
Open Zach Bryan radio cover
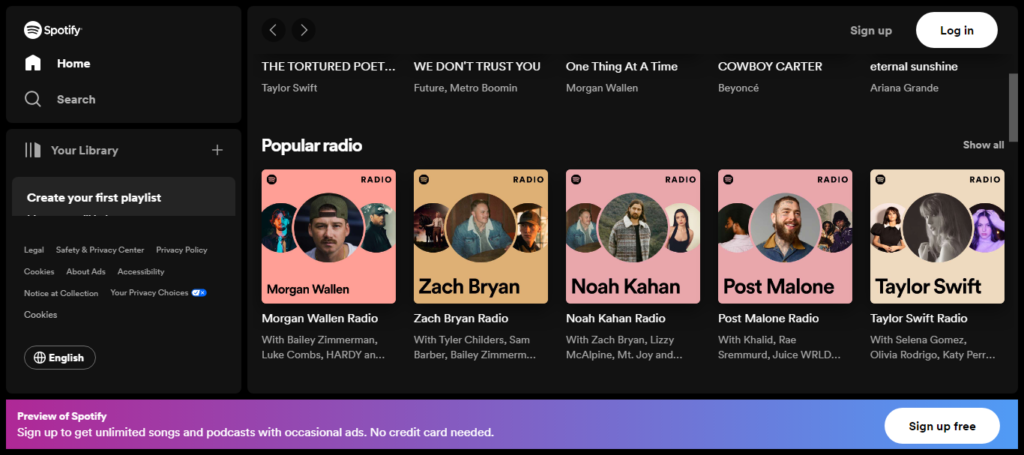[481, 236]
